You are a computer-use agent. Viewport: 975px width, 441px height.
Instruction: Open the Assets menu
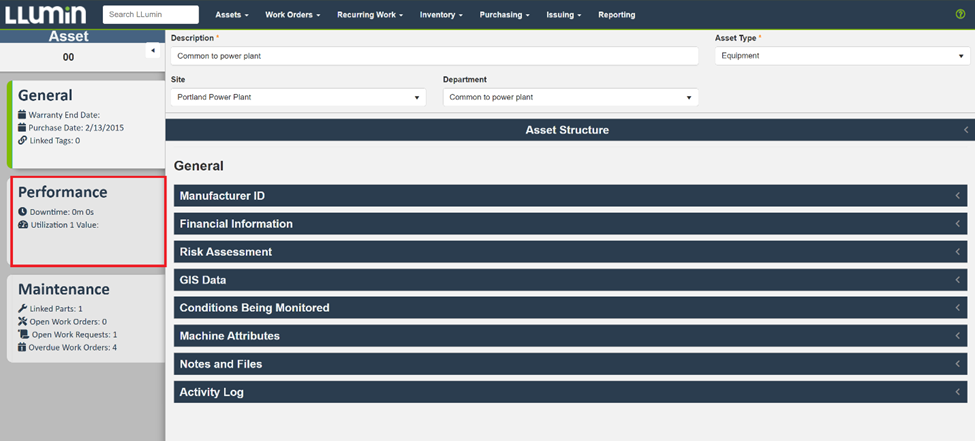tap(233, 15)
